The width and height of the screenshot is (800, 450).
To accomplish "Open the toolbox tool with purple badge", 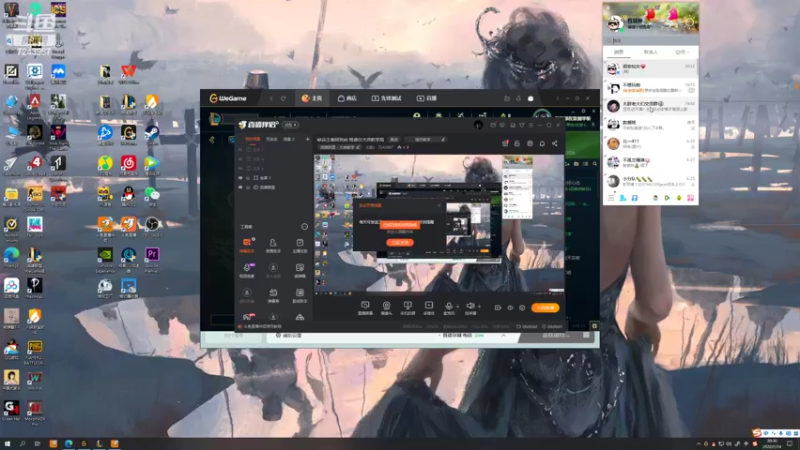I will coord(247,270).
